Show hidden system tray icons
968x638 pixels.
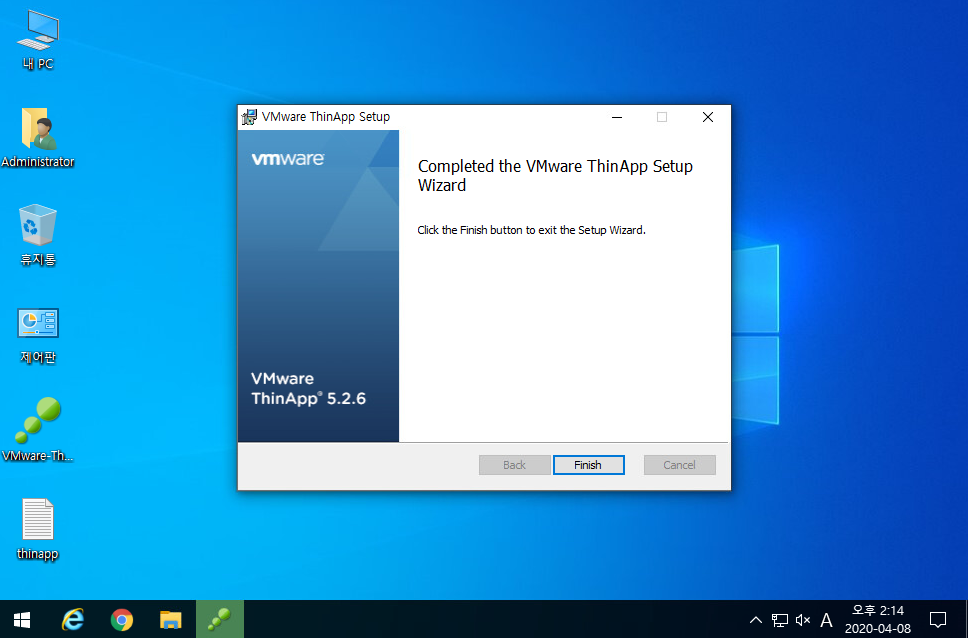pos(755,620)
